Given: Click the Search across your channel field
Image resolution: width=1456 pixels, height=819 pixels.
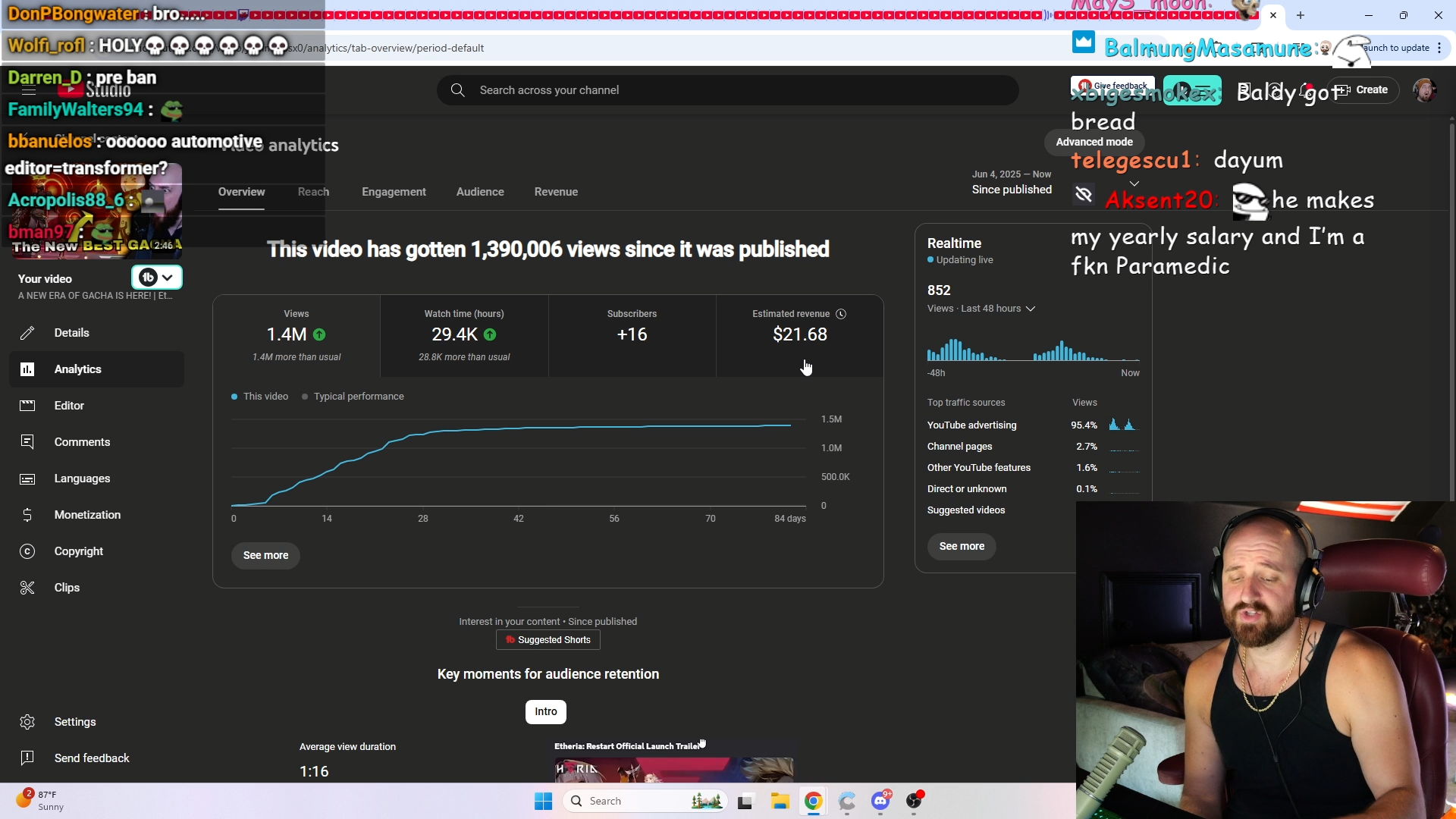Looking at the screenshot, I should coord(728,90).
